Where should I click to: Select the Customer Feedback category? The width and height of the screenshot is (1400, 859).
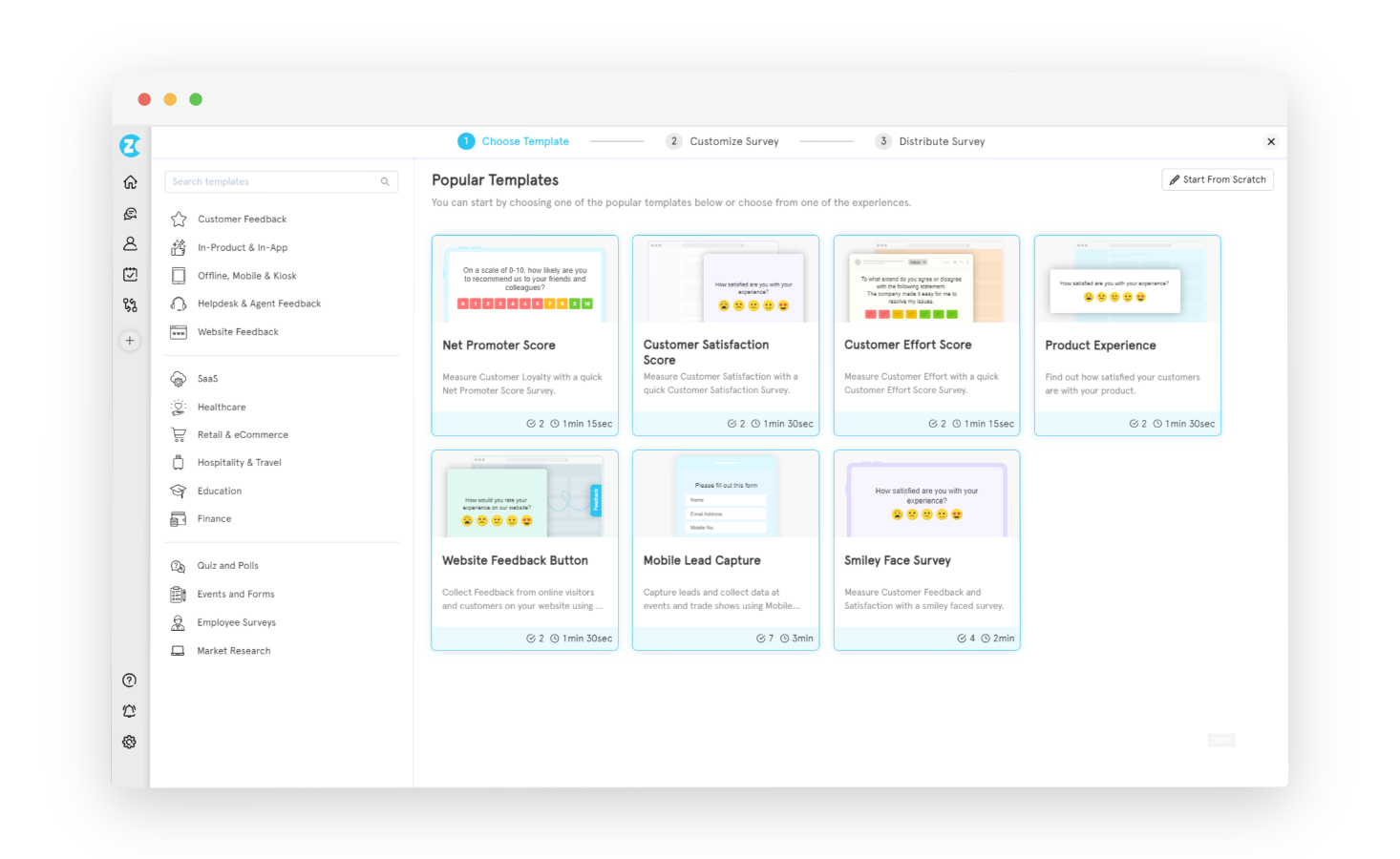tap(242, 219)
